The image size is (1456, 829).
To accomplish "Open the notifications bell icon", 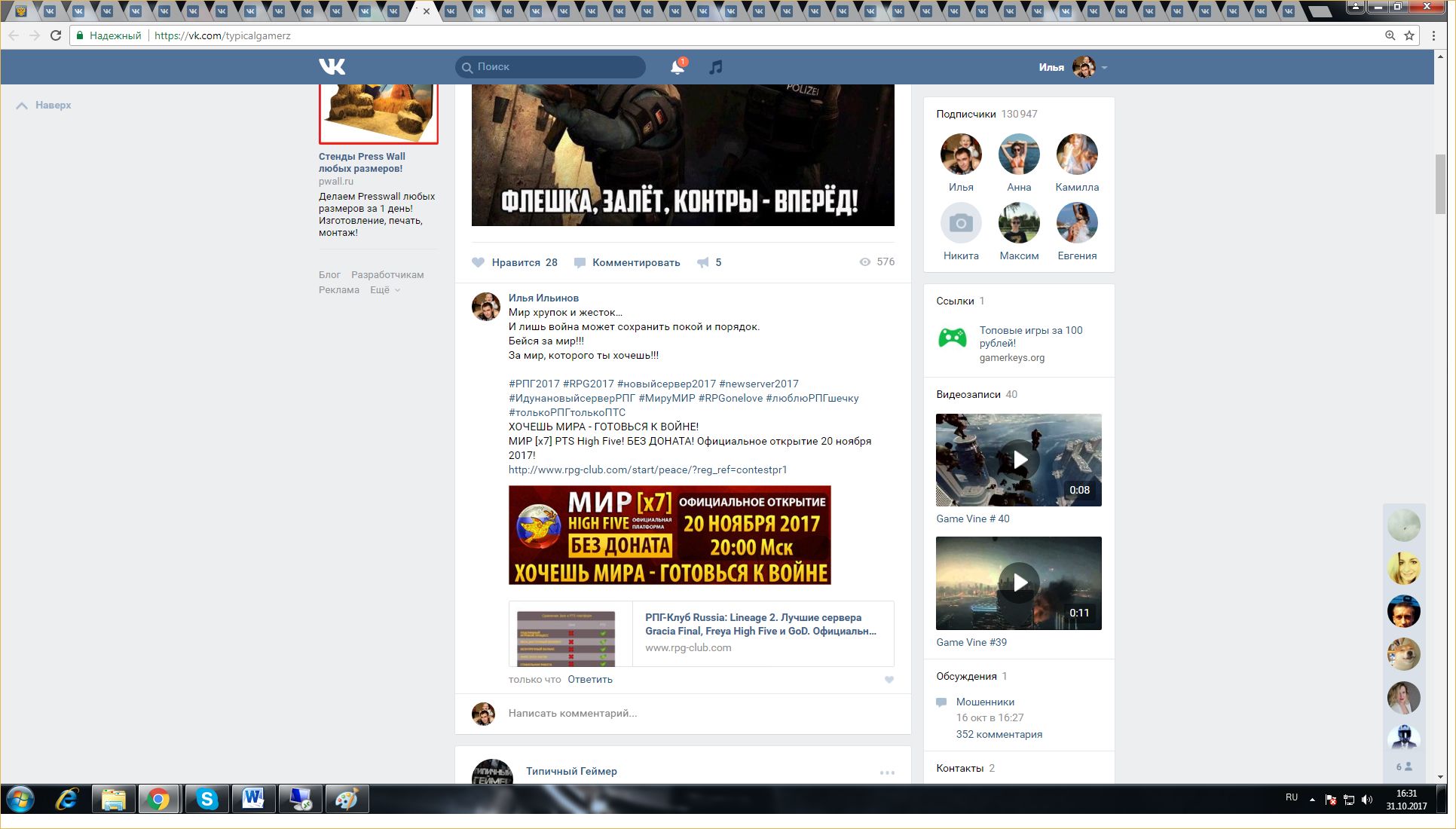I will click(677, 67).
